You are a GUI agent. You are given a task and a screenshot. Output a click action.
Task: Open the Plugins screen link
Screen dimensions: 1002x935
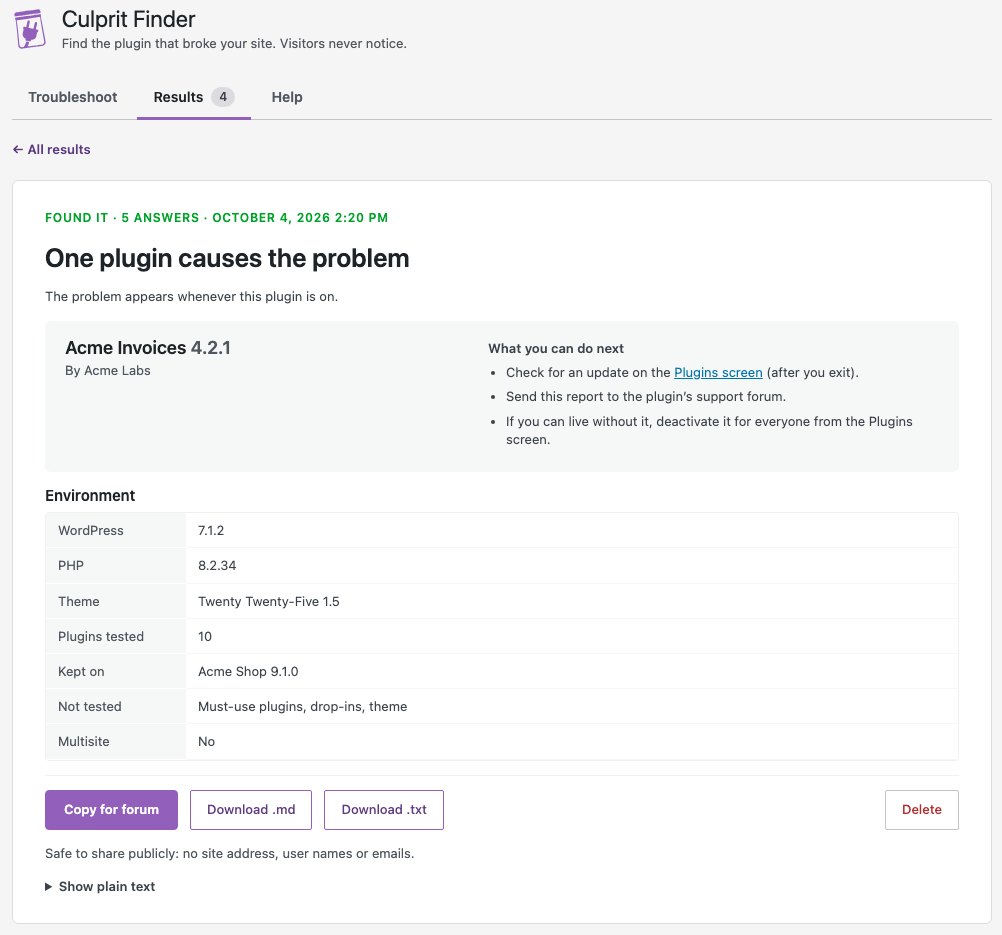(718, 373)
